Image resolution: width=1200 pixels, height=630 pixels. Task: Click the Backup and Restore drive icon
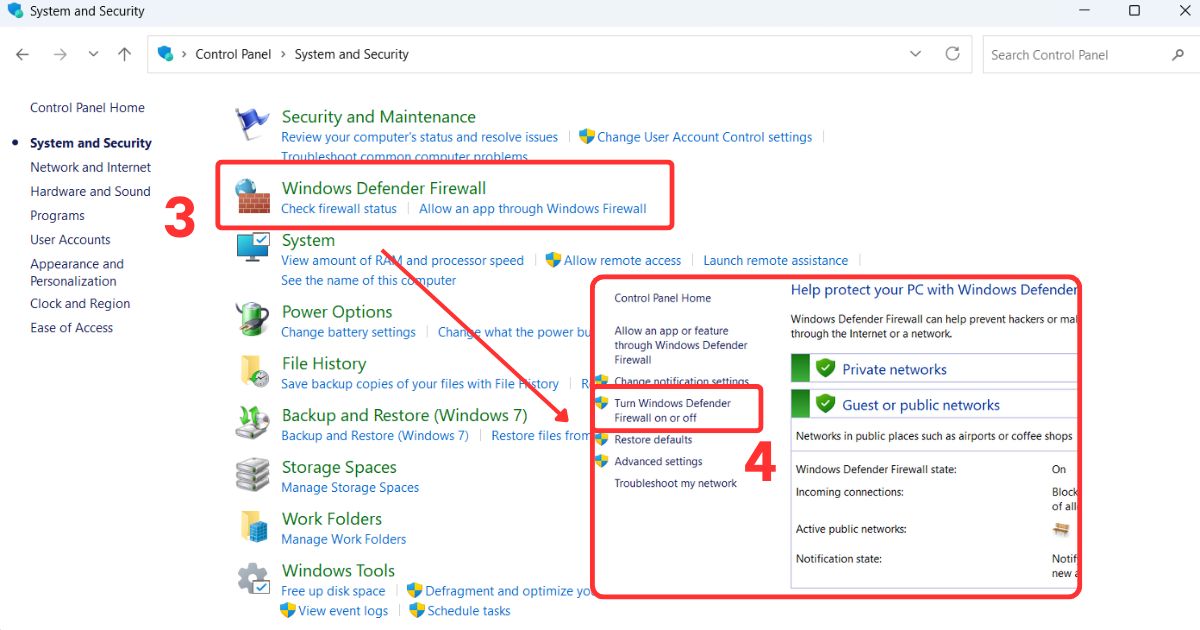pyautogui.click(x=252, y=423)
